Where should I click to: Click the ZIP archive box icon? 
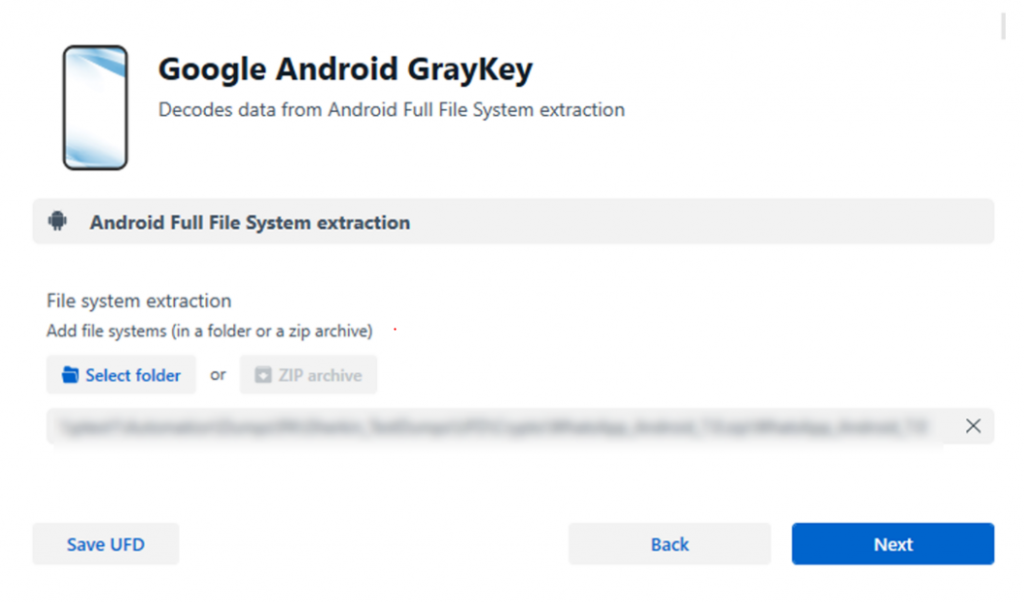[x=263, y=375]
